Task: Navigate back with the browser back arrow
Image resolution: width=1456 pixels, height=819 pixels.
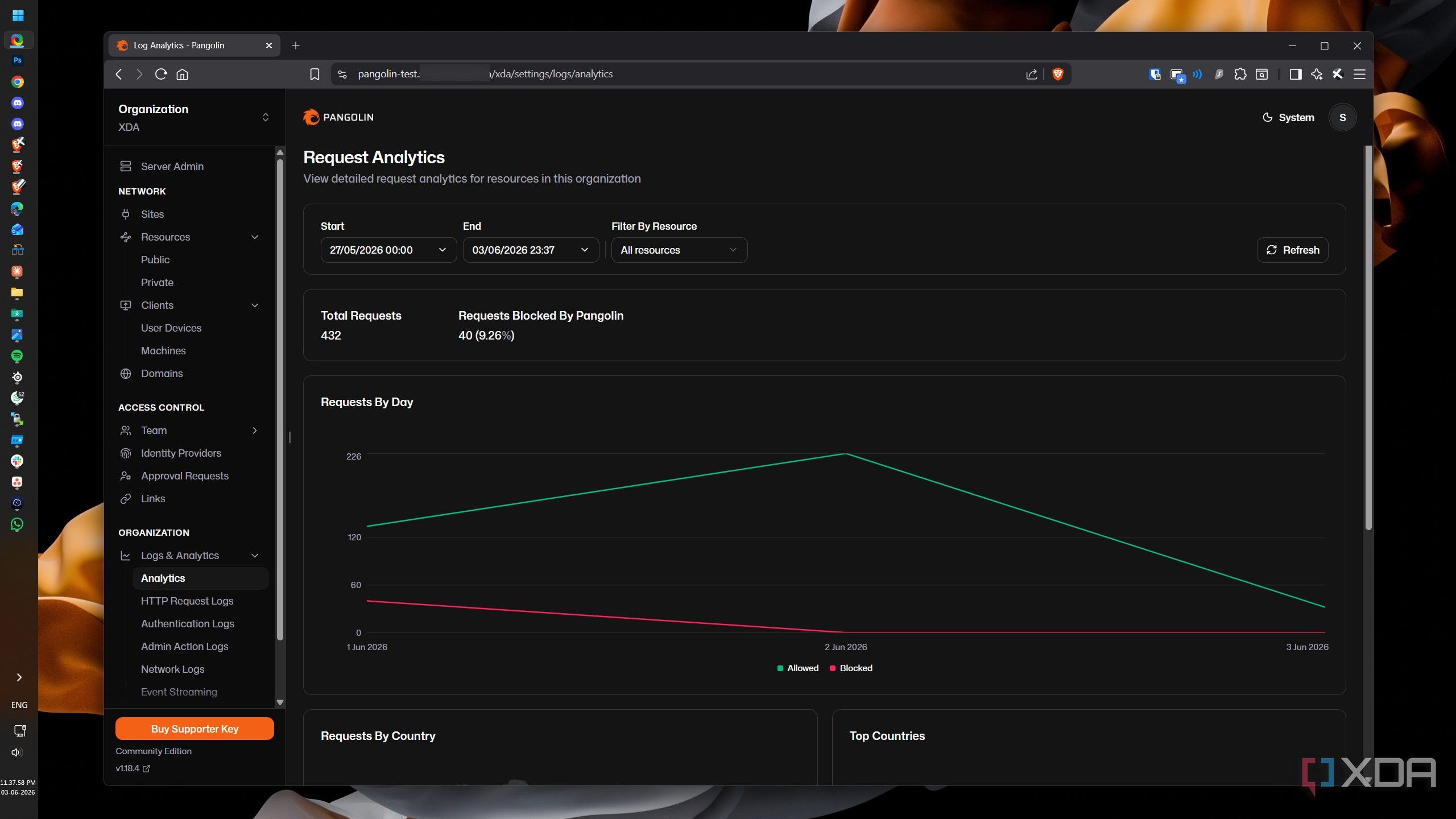Action: point(119,74)
